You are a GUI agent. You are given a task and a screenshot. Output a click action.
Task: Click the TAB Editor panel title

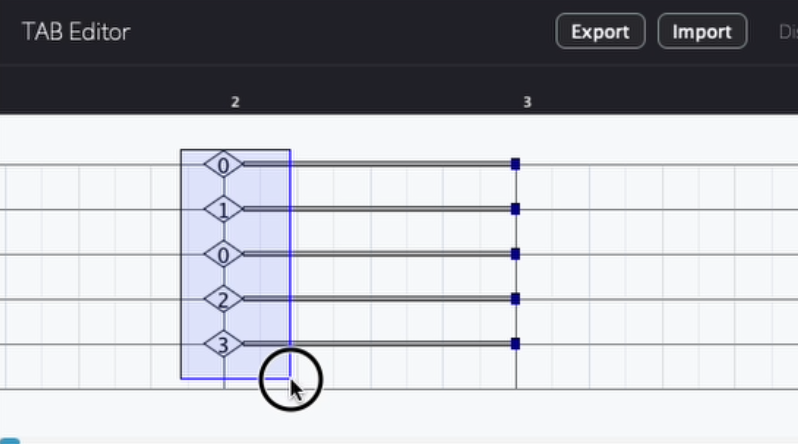coord(76,31)
